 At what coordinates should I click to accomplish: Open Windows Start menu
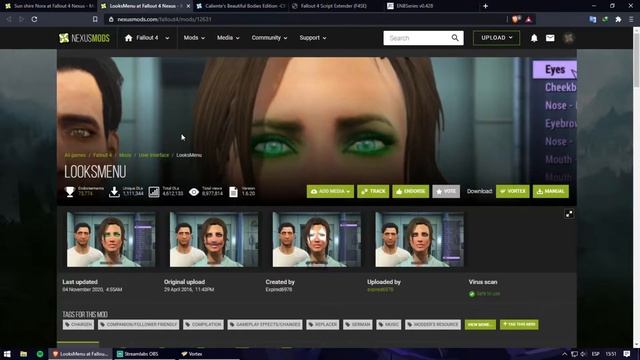(x=7, y=354)
